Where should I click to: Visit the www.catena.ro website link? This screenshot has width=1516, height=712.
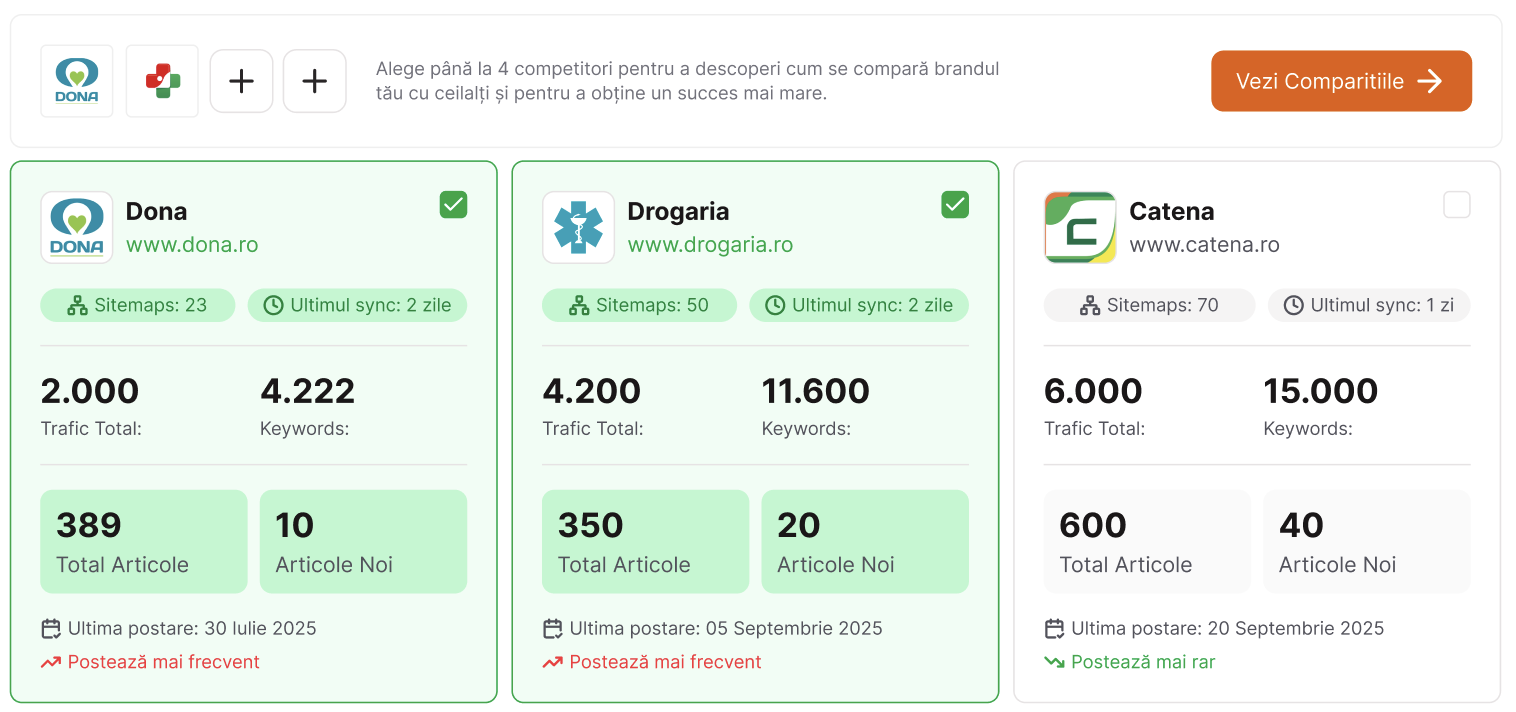click(x=1204, y=245)
